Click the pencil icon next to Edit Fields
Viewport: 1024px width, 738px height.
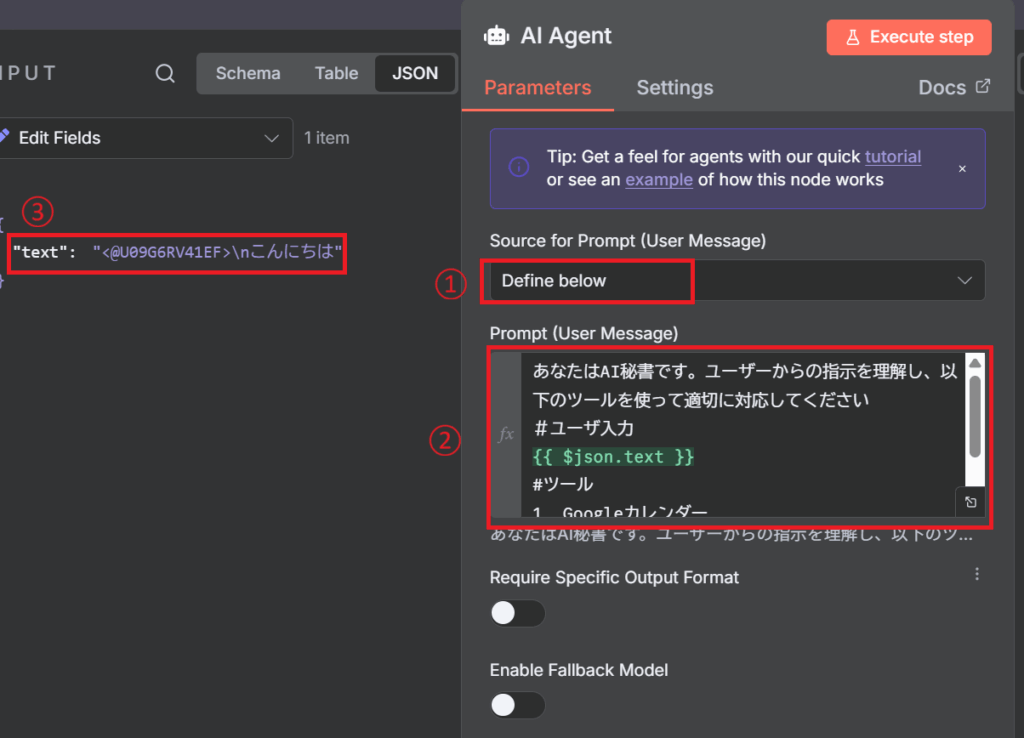coord(4,138)
